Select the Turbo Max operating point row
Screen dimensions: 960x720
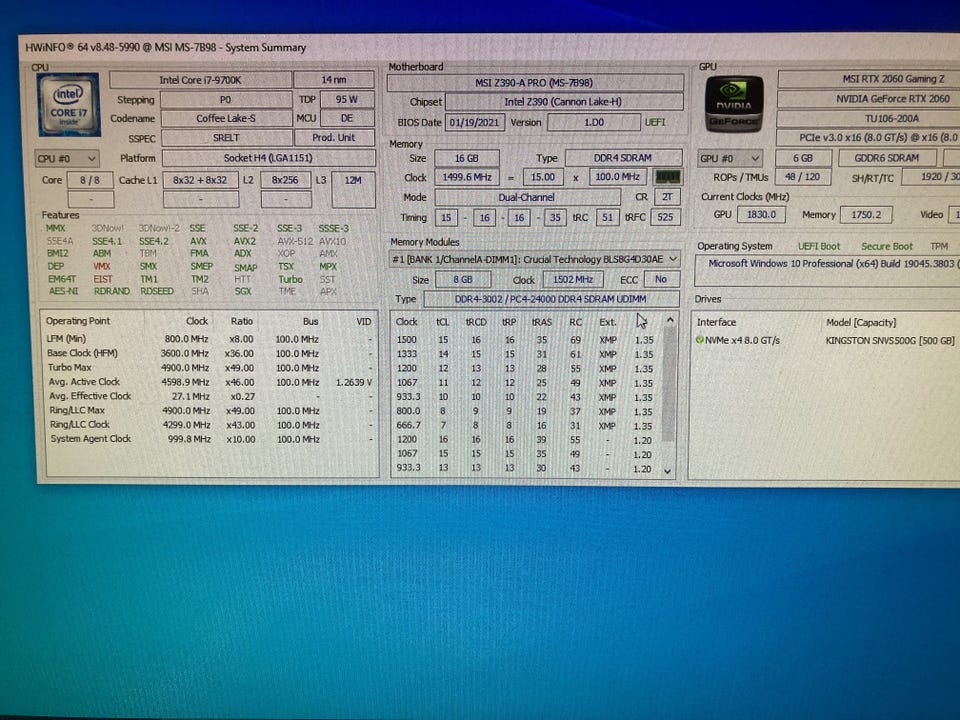pos(210,368)
